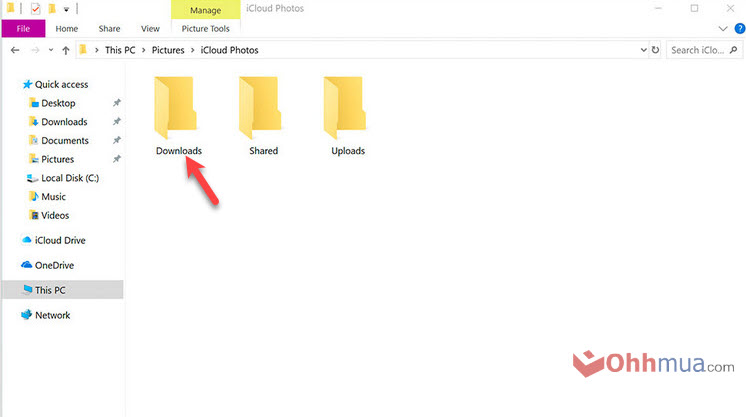Click the search magnifier icon
Image resolution: width=746 pixels, height=417 pixels.
733,50
